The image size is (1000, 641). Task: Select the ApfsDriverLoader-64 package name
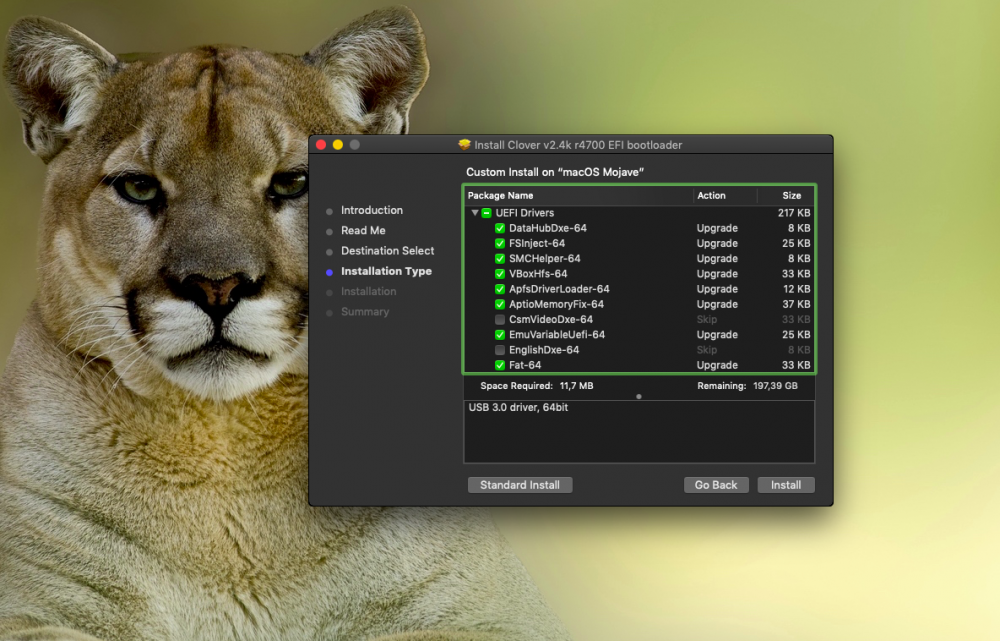tap(559, 289)
